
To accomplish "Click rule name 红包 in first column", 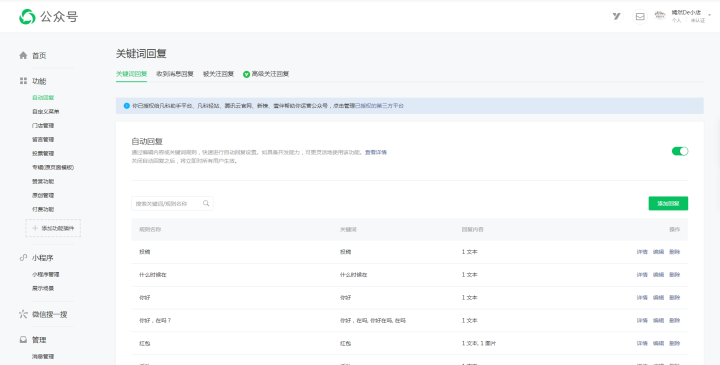I will point(144,343).
